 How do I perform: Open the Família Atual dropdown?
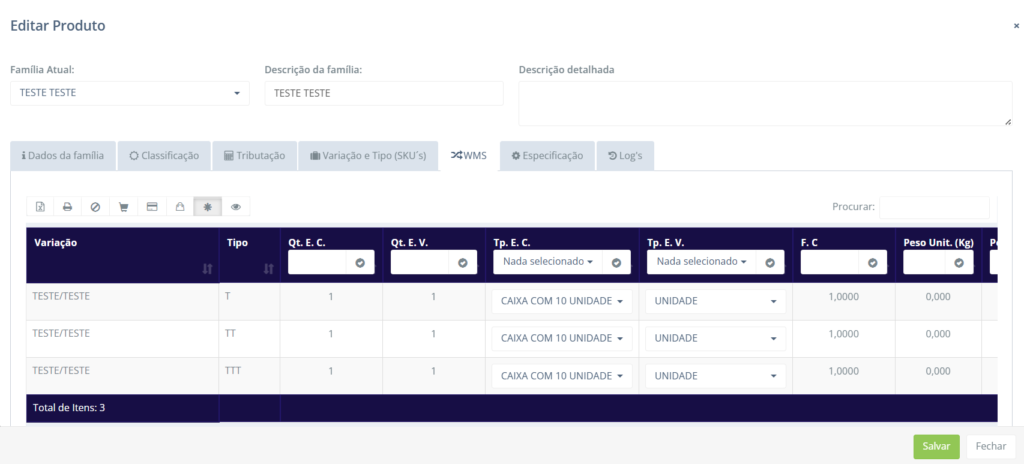click(130, 93)
